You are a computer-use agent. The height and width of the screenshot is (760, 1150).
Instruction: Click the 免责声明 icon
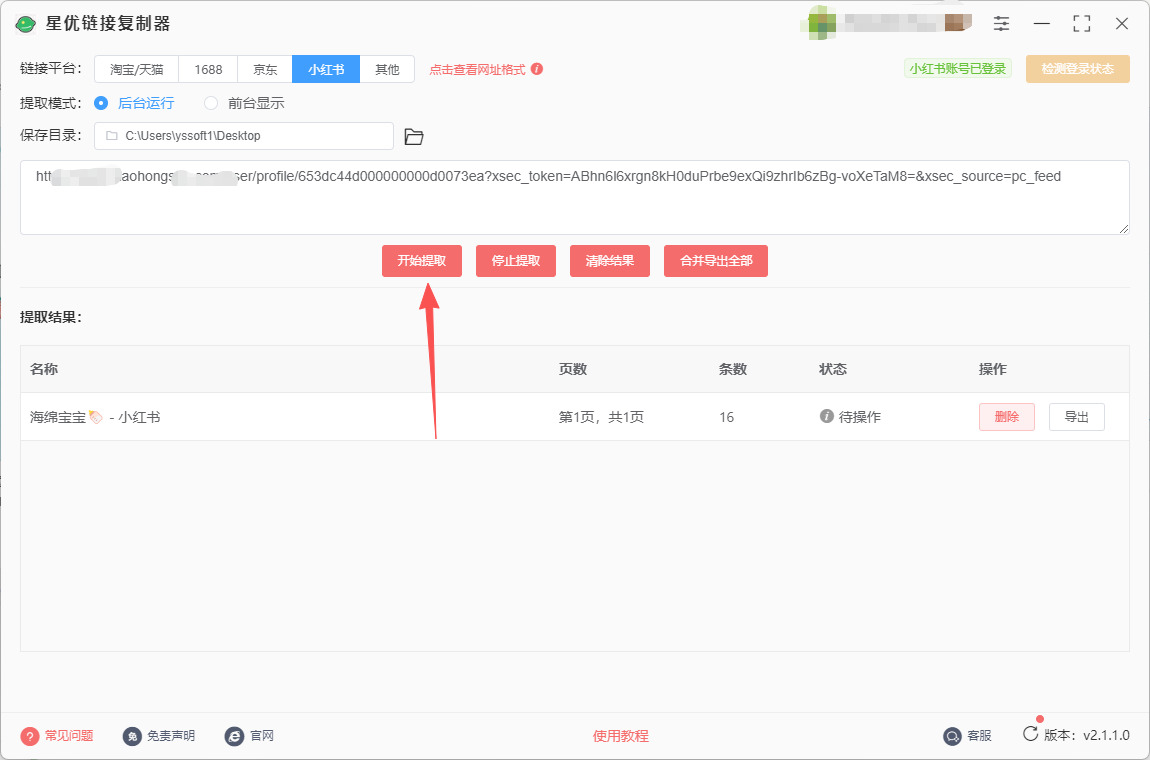(x=132, y=736)
